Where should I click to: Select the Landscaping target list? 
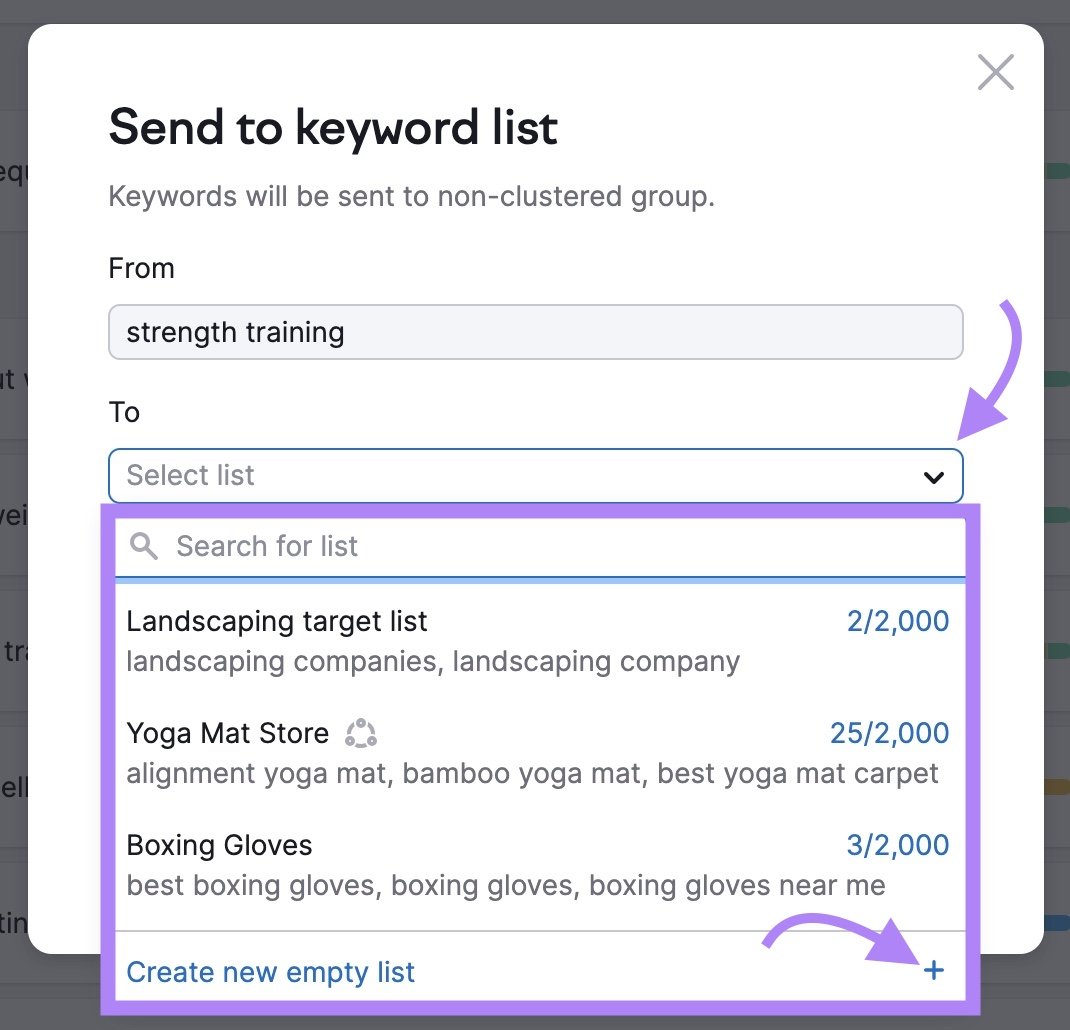(277, 621)
